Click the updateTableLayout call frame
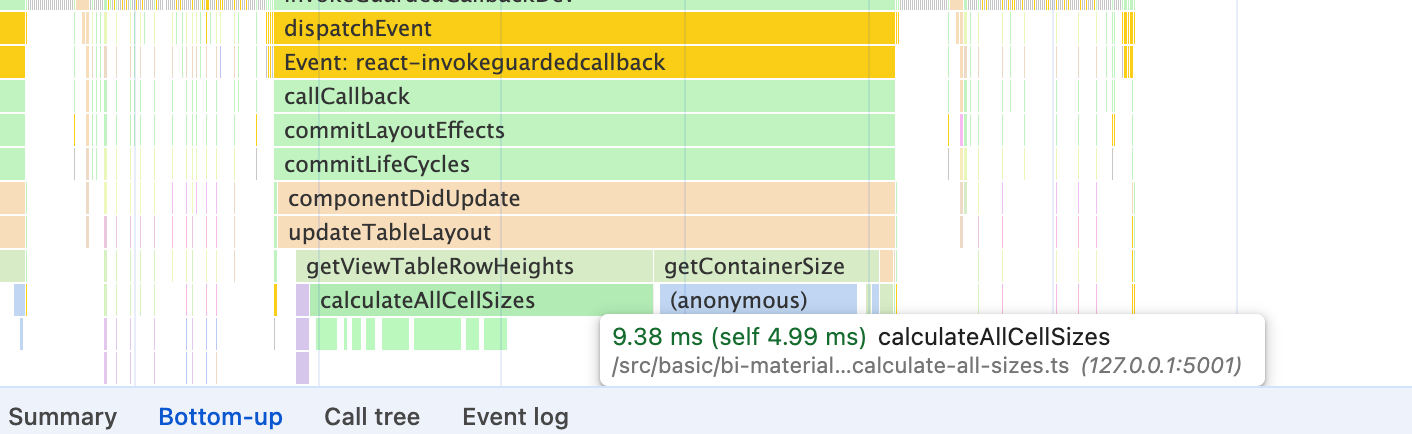The height and width of the screenshot is (434, 1412). tap(586, 232)
